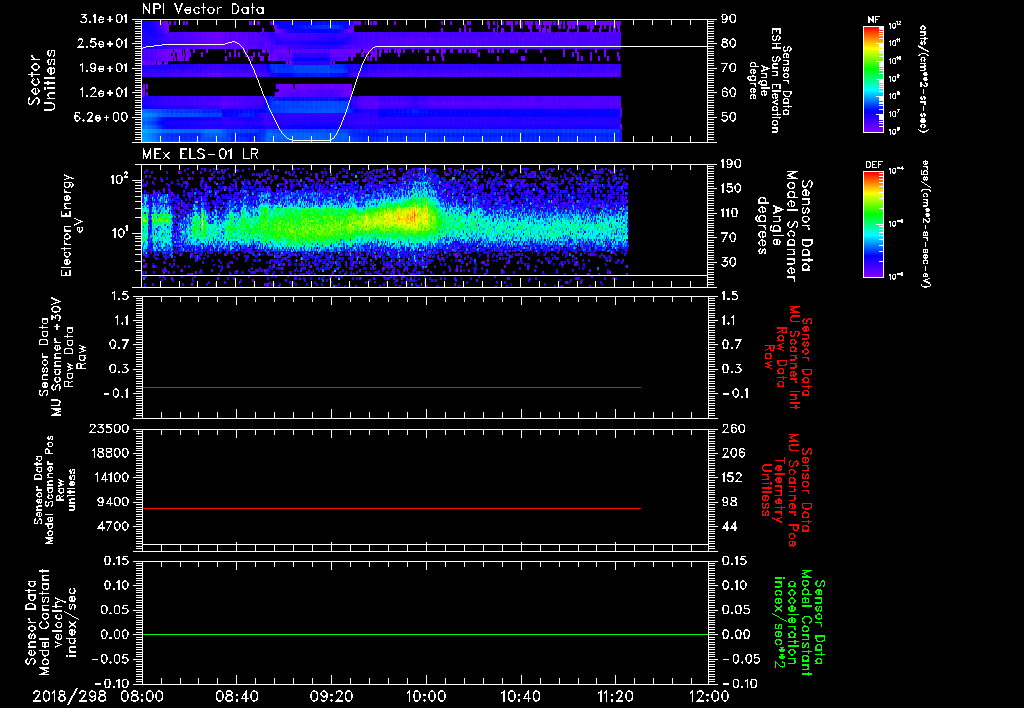This screenshot has height=708, width=1024.
Task: Select the "NPI Vector Data" panel title
Action: pyautogui.click(x=203, y=9)
